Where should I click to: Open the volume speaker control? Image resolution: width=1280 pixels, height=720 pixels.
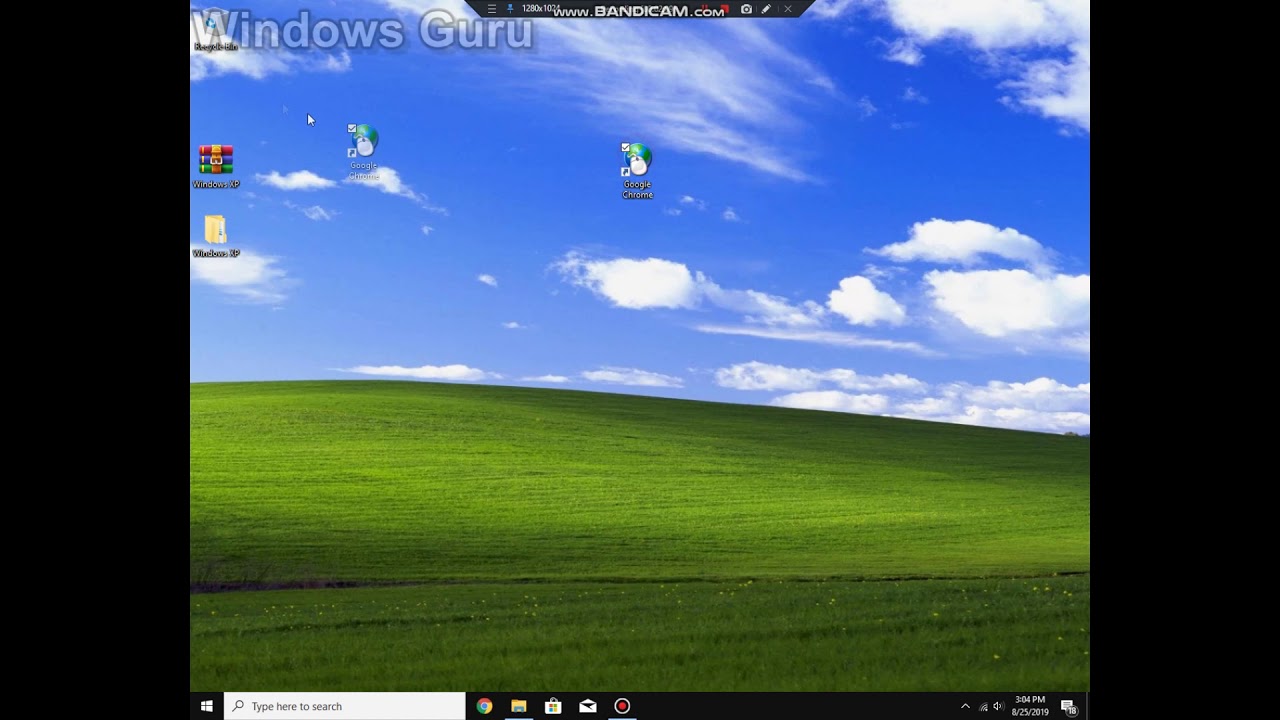[x=997, y=707]
